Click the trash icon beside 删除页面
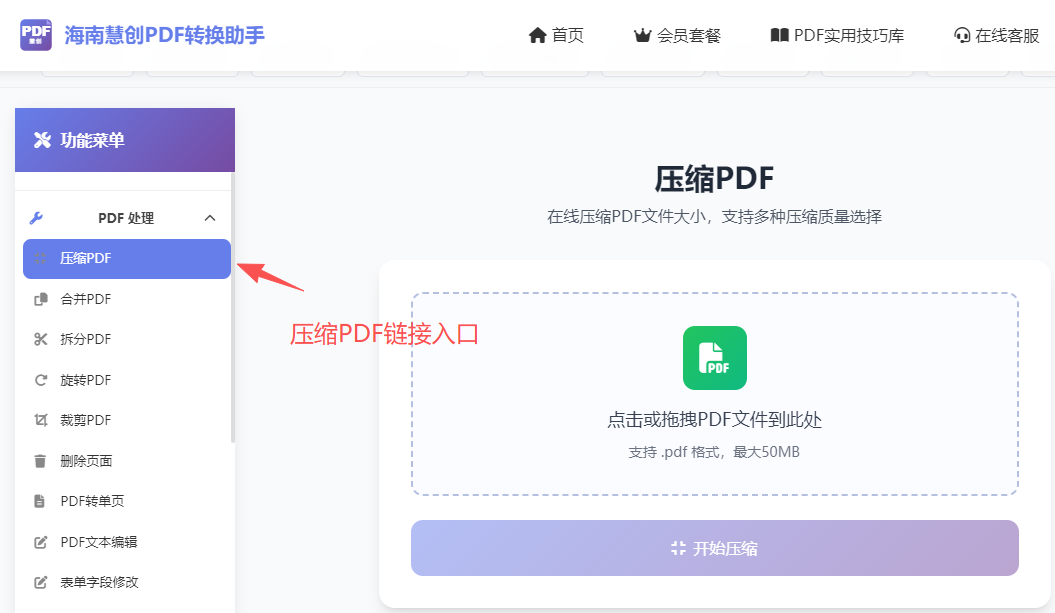The width and height of the screenshot is (1055, 613). click(x=40, y=461)
